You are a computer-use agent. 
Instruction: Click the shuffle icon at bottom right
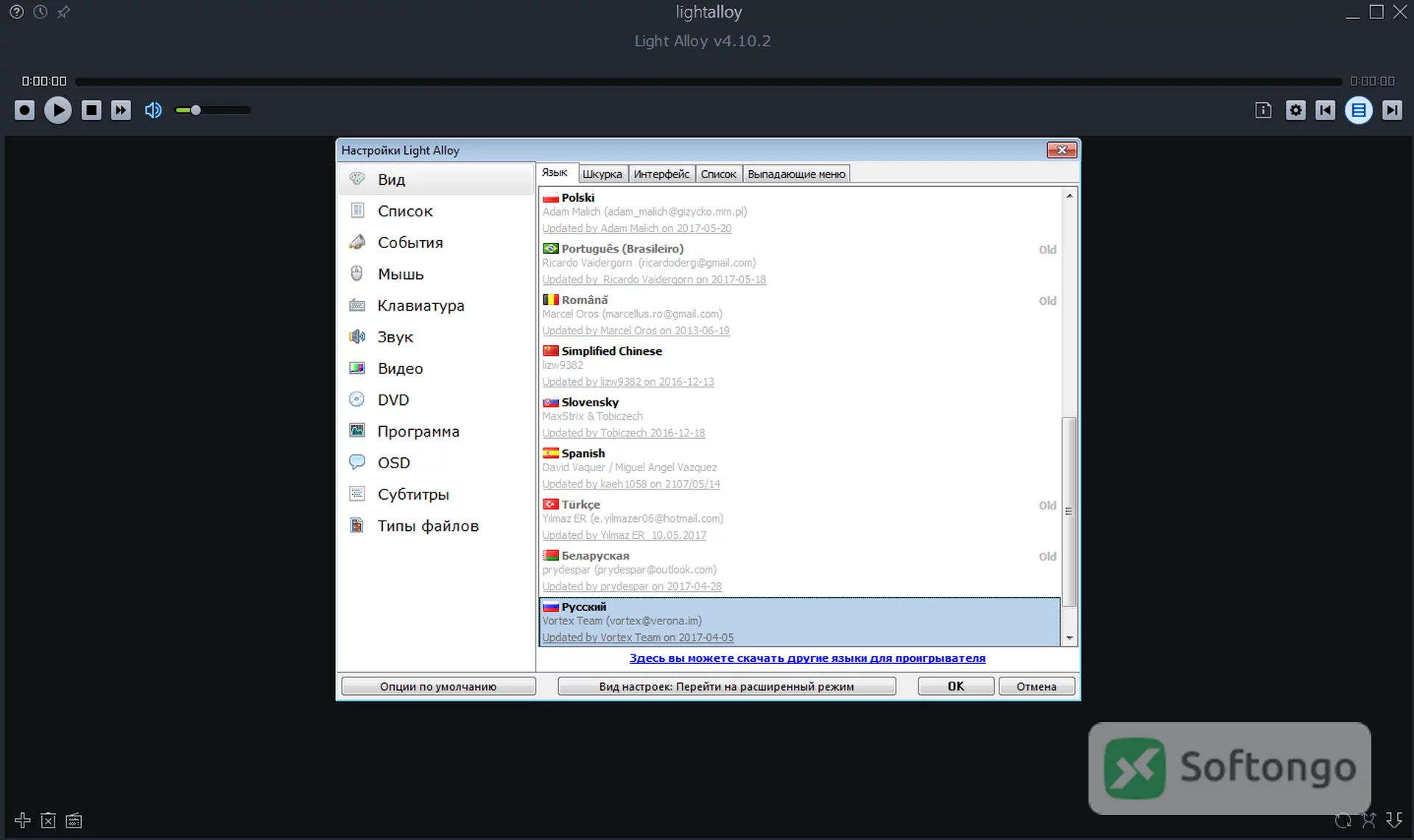[1368, 820]
